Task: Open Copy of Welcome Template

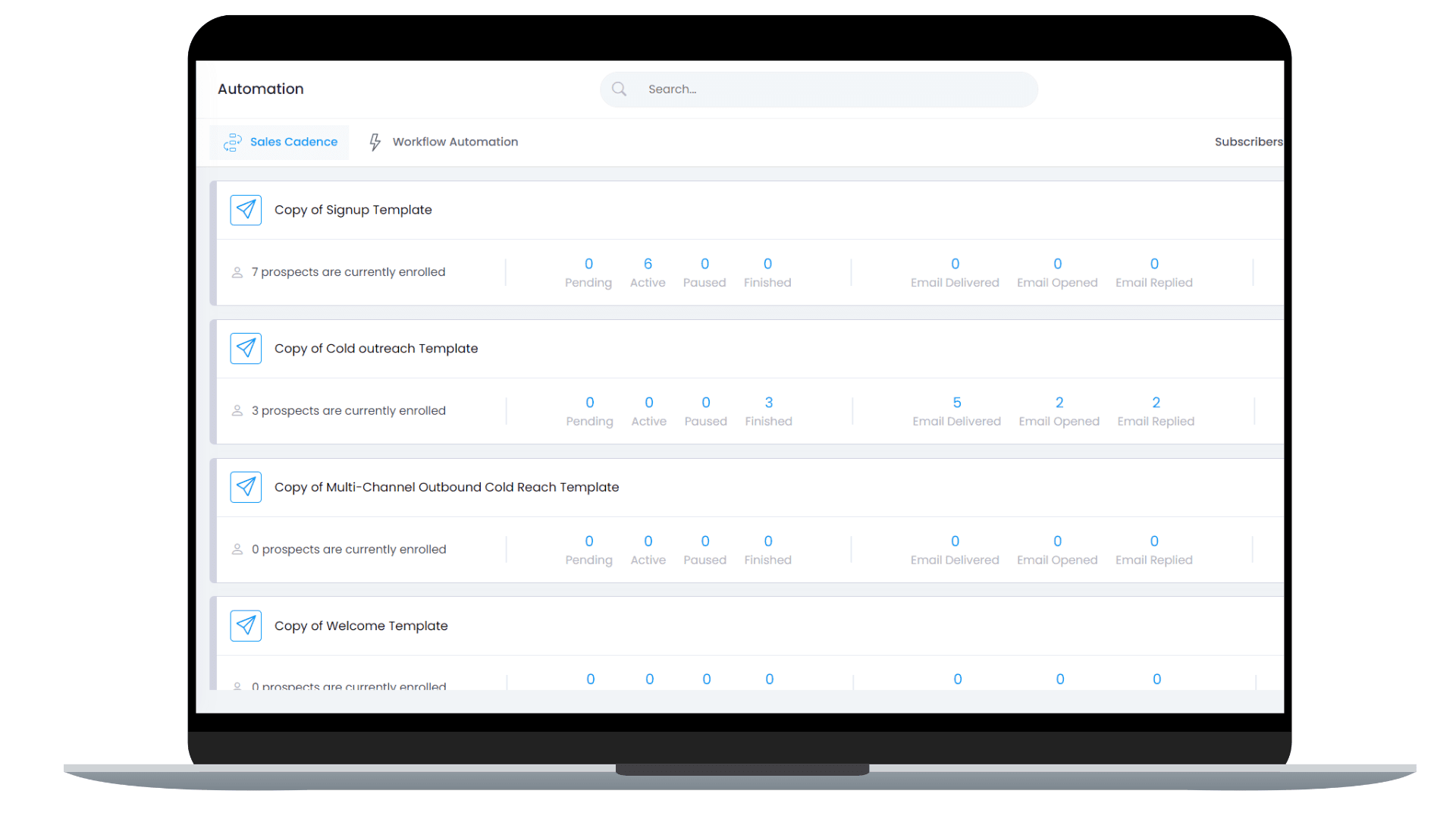Action: click(361, 625)
